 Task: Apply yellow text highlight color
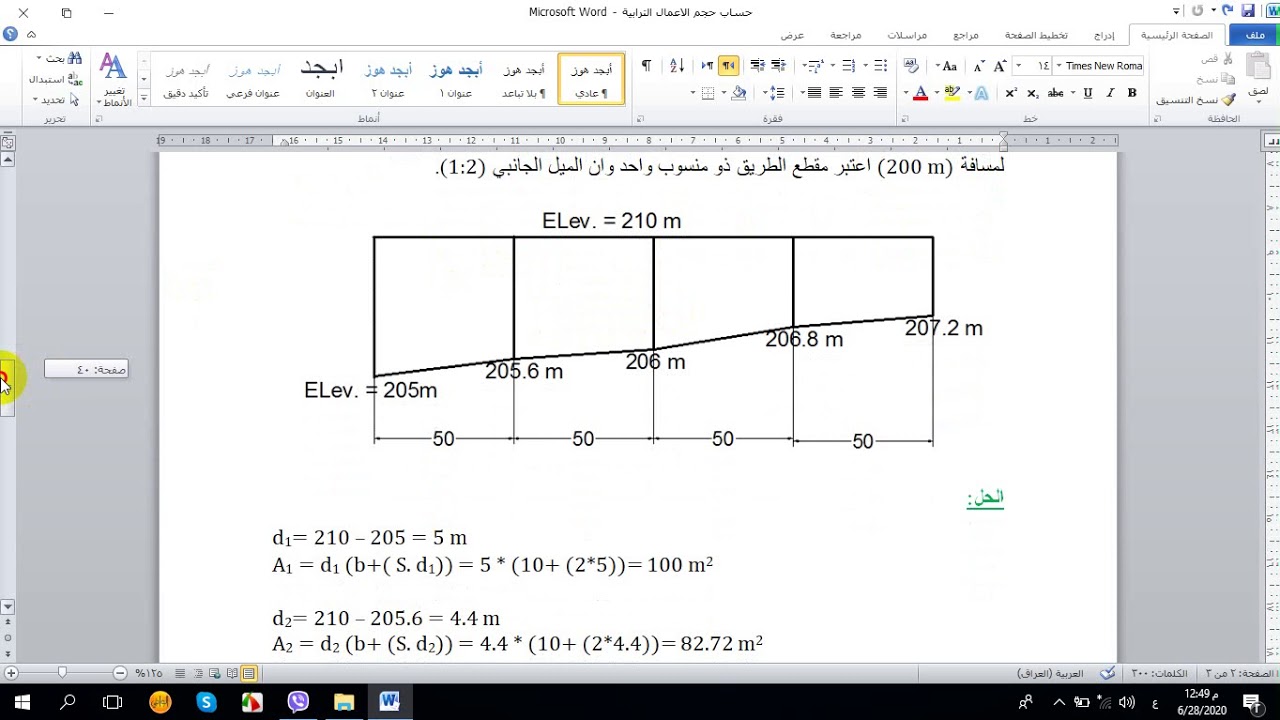click(x=951, y=93)
